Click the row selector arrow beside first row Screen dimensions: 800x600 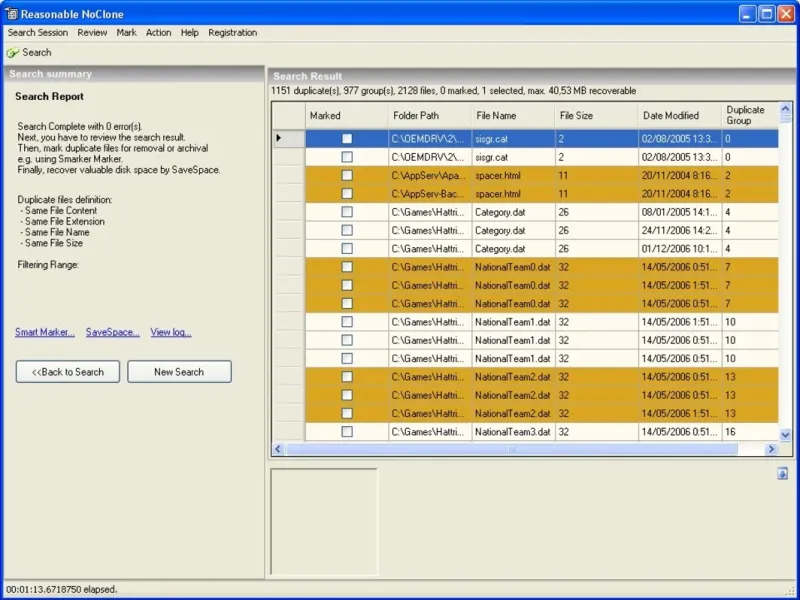(x=279, y=138)
